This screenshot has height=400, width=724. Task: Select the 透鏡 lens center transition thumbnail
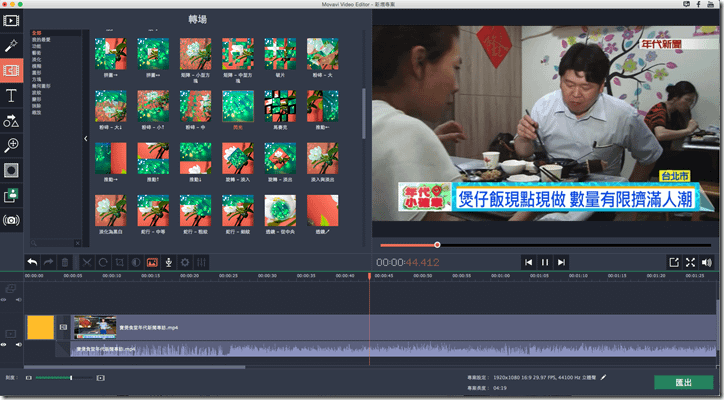click(x=280, y=211)
